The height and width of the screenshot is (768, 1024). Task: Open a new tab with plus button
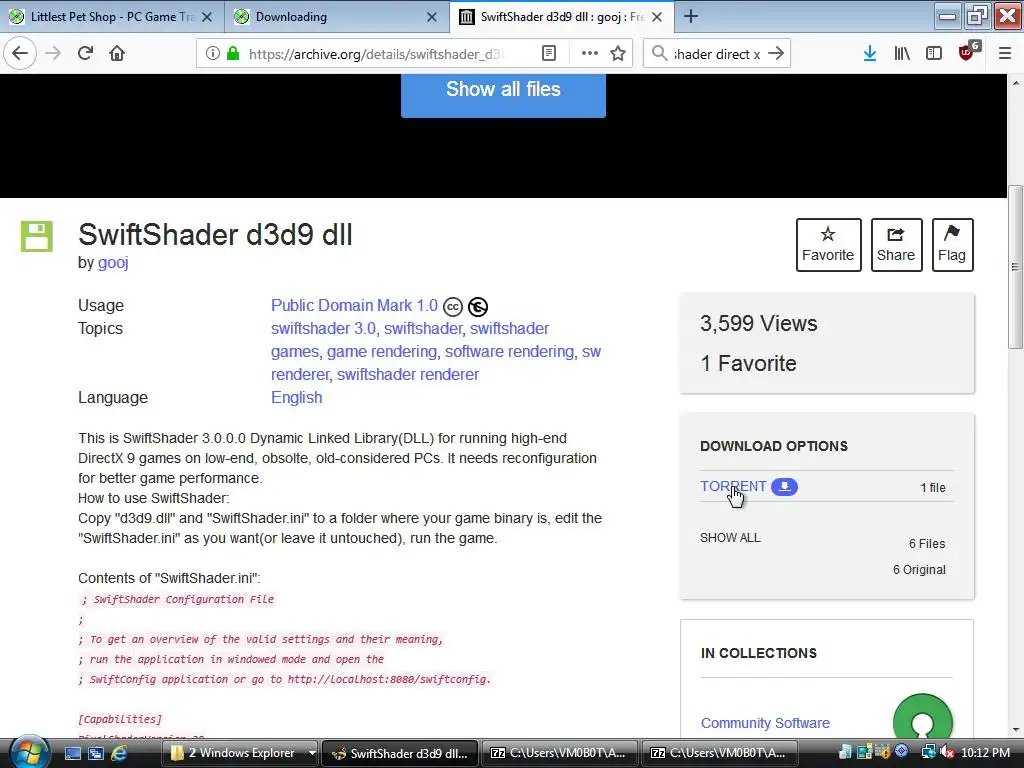(x=691, y=16)
